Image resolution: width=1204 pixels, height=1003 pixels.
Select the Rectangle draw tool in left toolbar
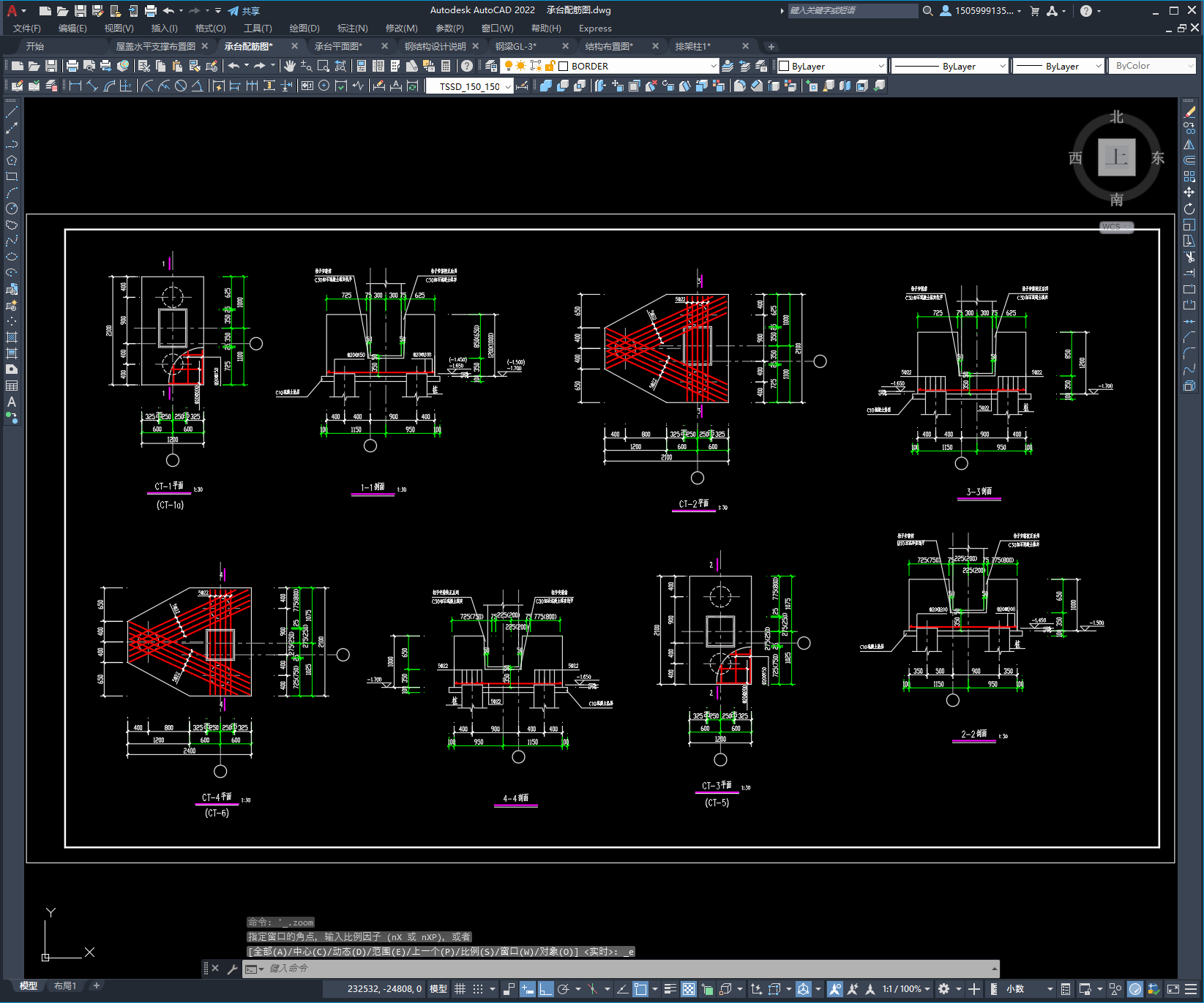pyautogui.click(x=12, y=176)
